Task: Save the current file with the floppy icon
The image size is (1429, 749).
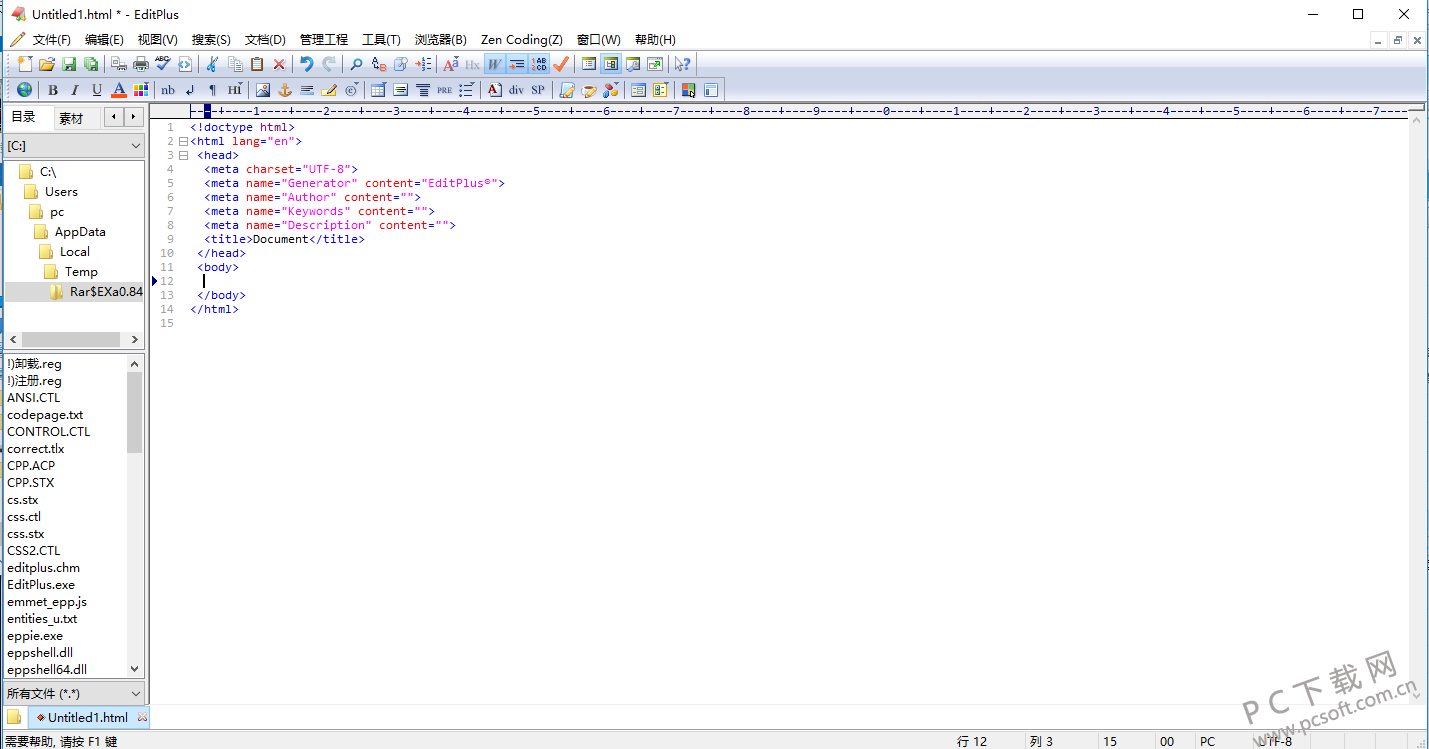Action: [x=69, y=64]
